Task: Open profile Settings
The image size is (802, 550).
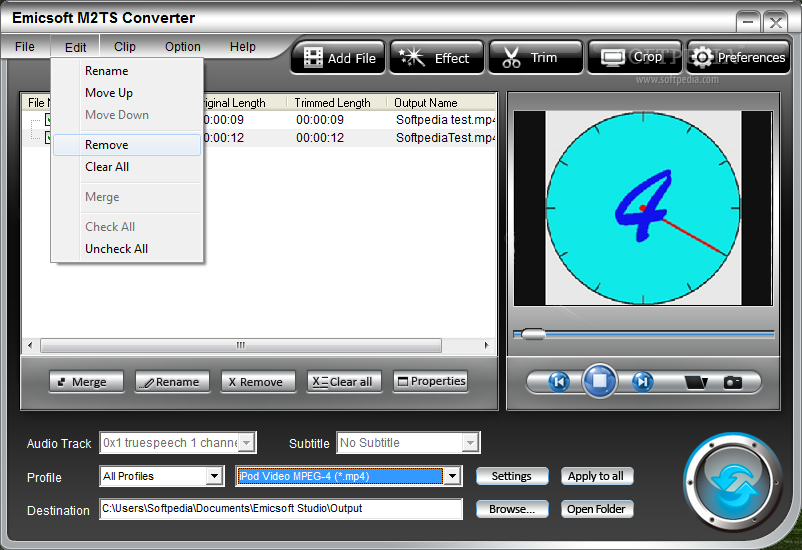Action: pyautogui.click(x=512, y=476)
